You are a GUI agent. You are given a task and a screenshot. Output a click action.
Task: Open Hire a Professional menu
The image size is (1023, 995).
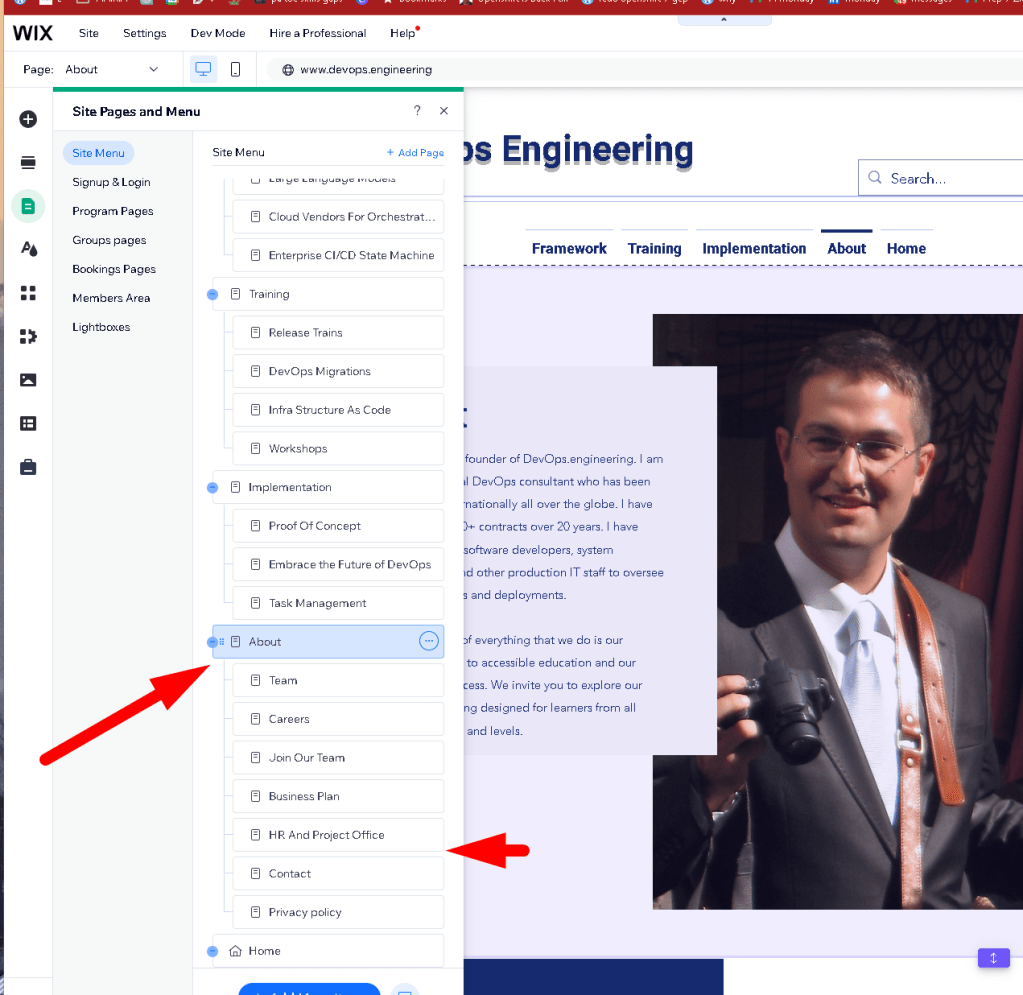(x=318, y=33)
